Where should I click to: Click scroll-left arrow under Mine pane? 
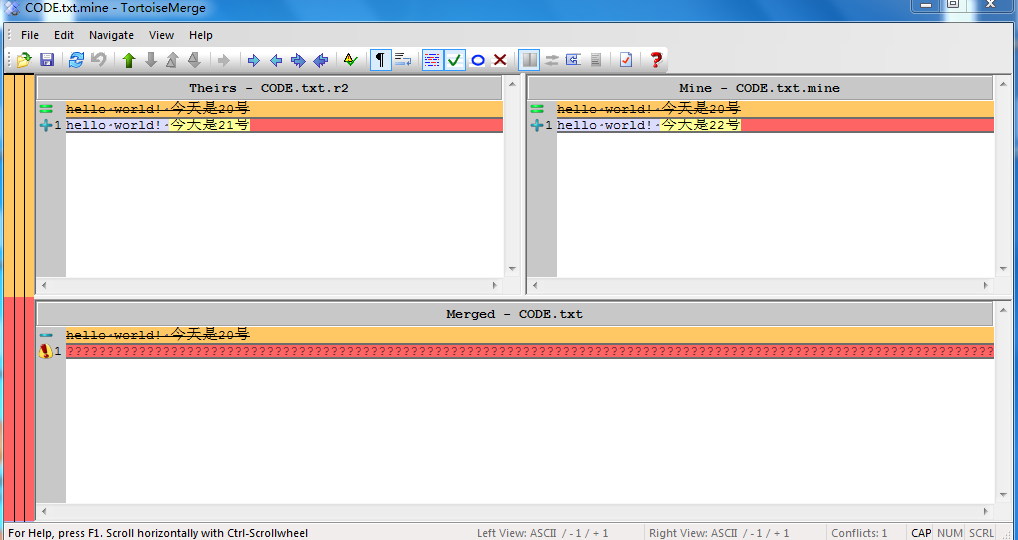[535, 285]
